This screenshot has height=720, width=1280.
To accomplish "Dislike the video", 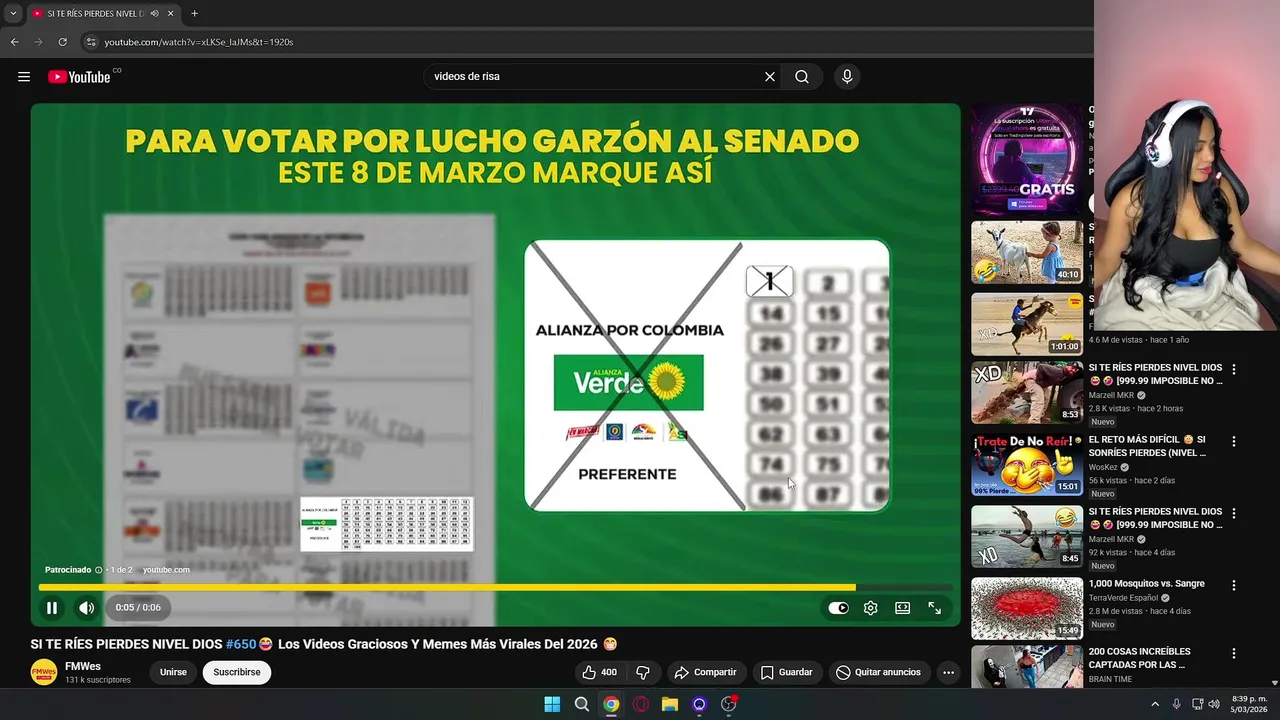I will pos(643,672).
